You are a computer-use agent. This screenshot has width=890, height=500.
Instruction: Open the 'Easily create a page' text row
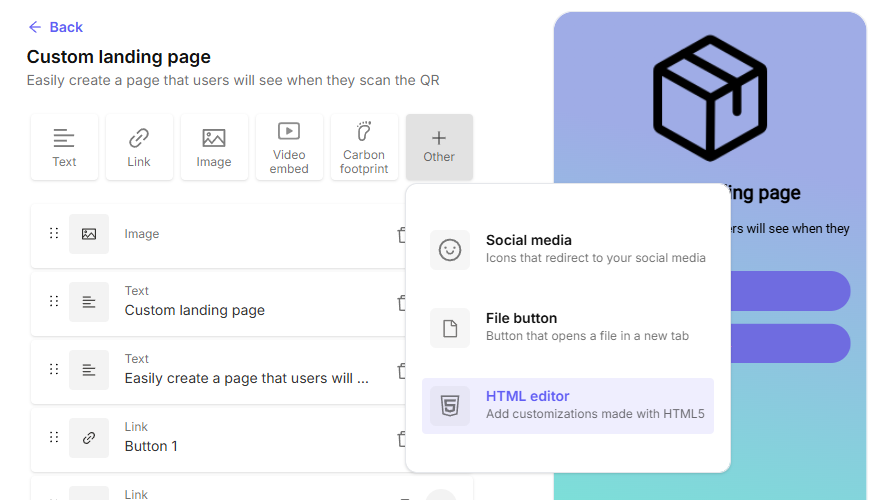219,372
